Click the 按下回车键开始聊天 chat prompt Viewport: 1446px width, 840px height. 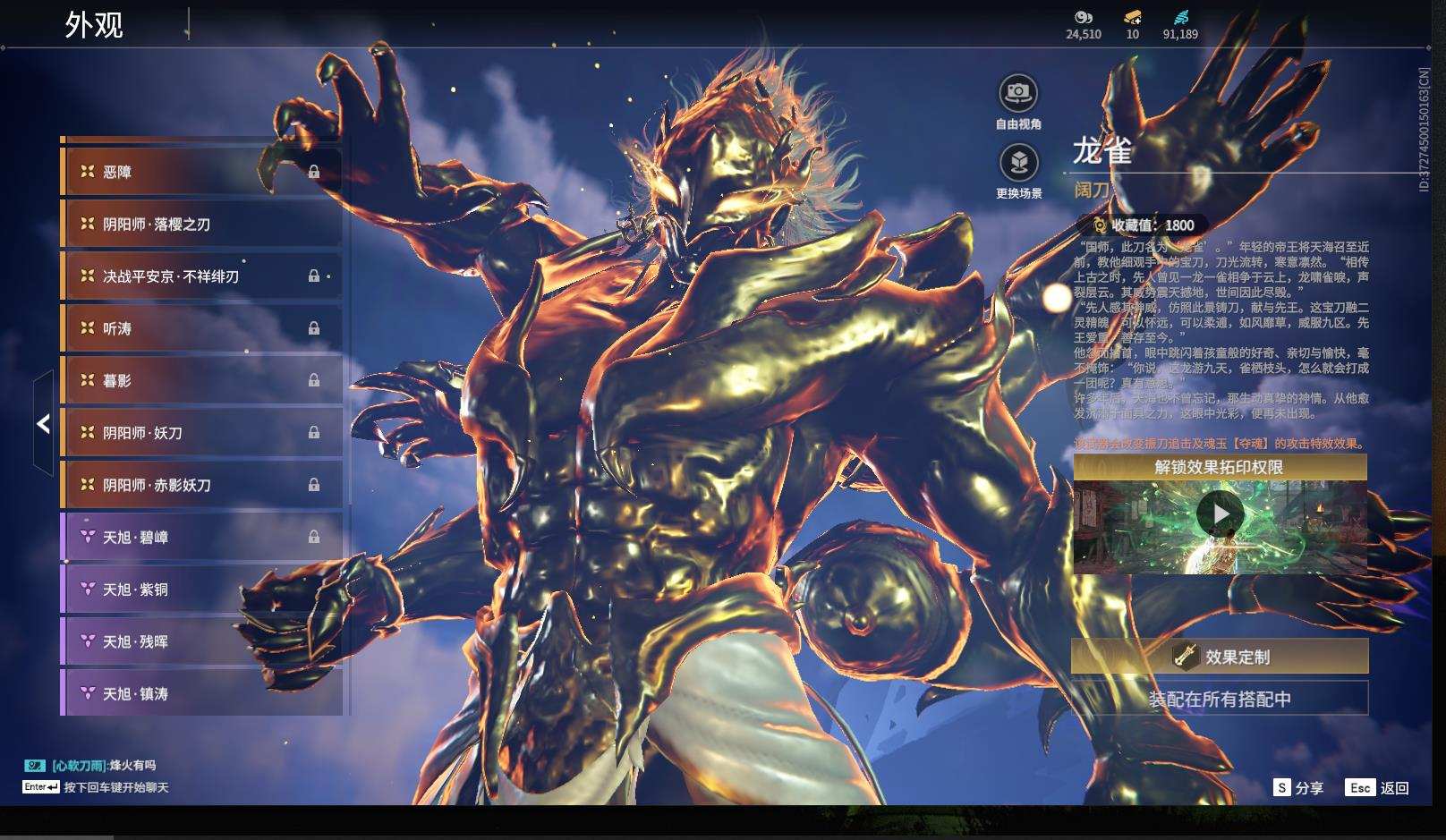[x=116, y=787]
